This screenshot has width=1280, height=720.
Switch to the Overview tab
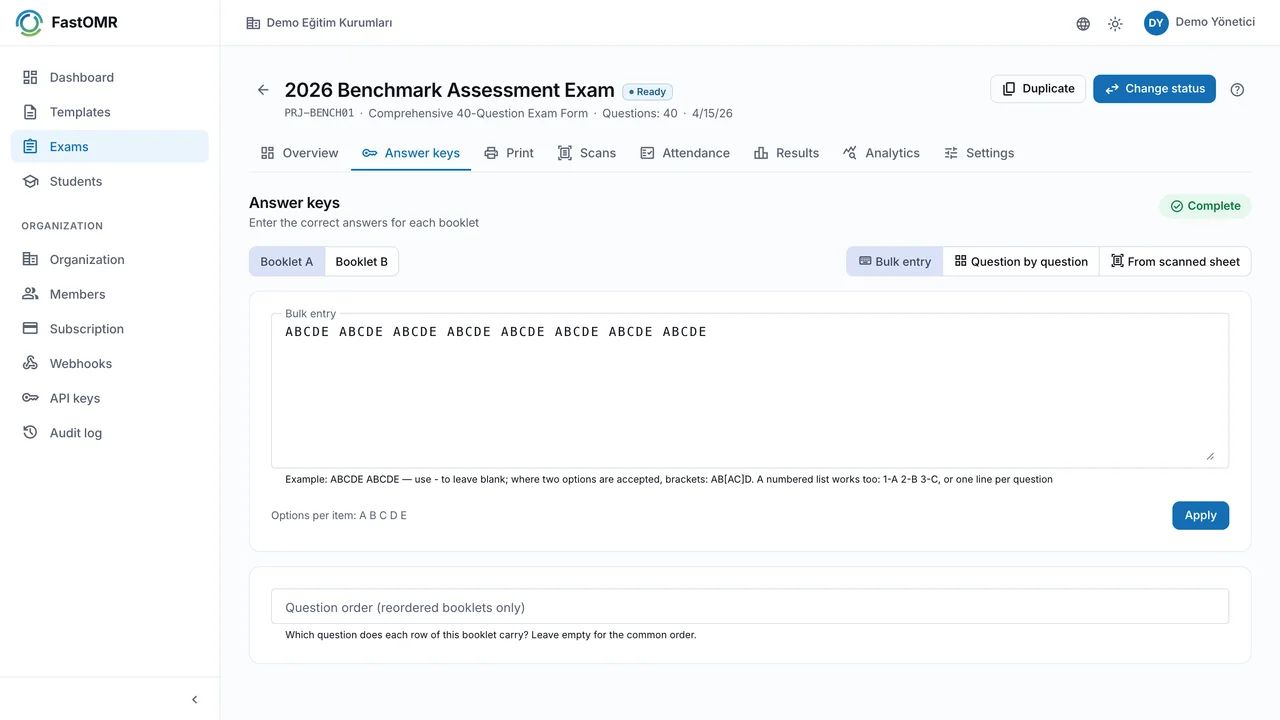(x=299, y=153)
